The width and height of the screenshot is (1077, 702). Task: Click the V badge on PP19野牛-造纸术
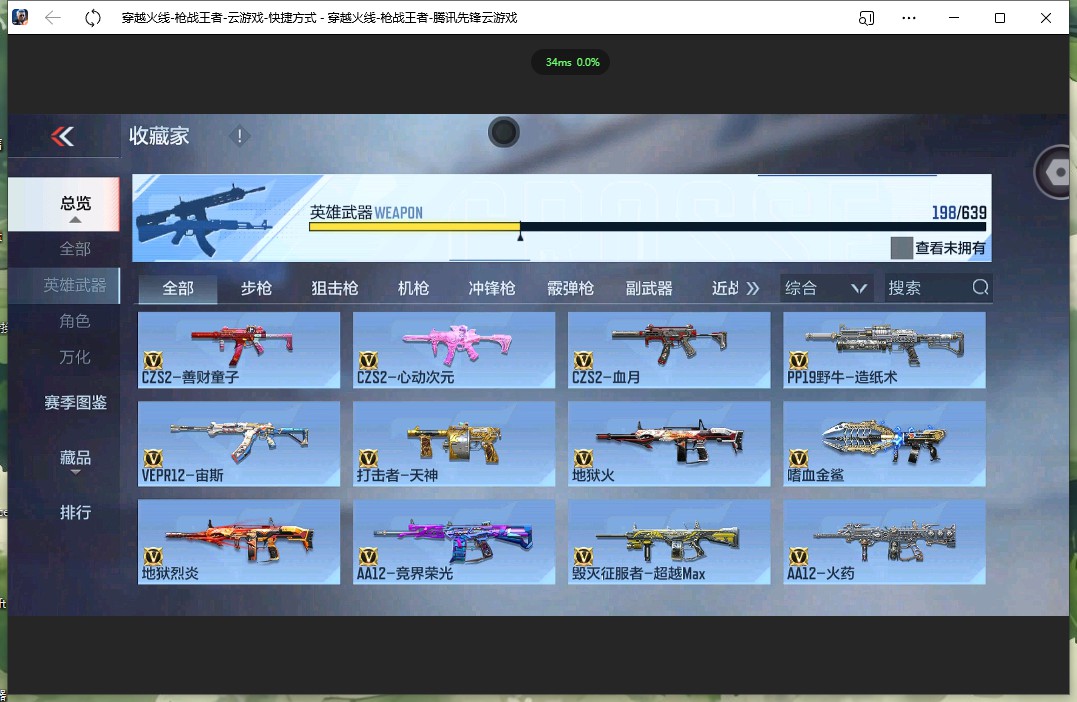tap(798, 360)
